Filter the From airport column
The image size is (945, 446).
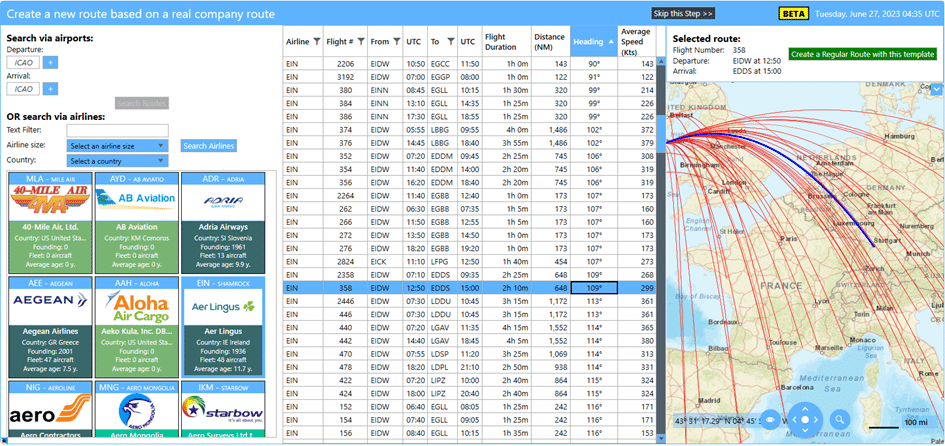click(395, 42)
